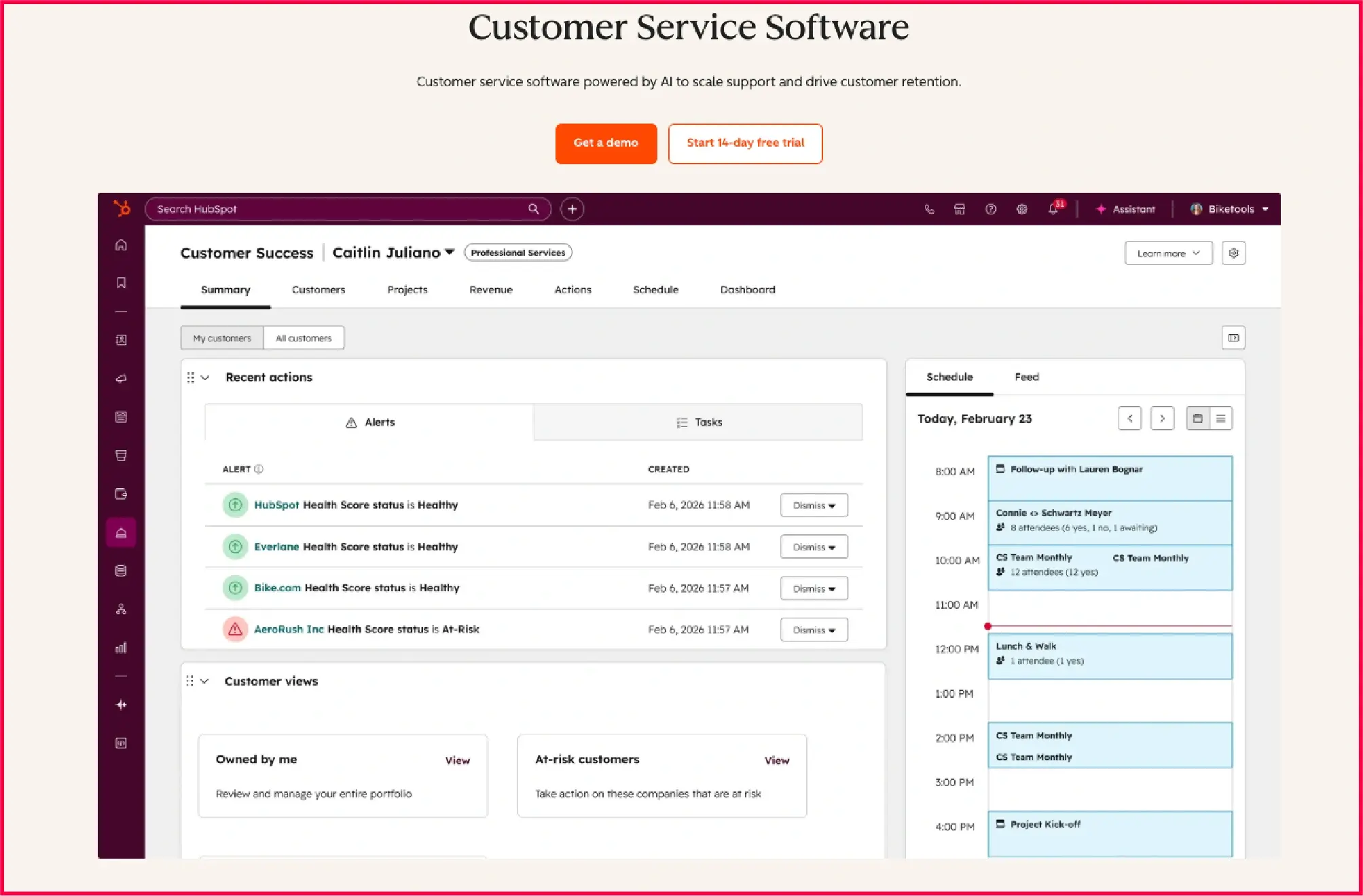Open Dismiss dropdown for Bike.com alert
This screenshot has width=1363, height=896.
[x=814, y=589]
